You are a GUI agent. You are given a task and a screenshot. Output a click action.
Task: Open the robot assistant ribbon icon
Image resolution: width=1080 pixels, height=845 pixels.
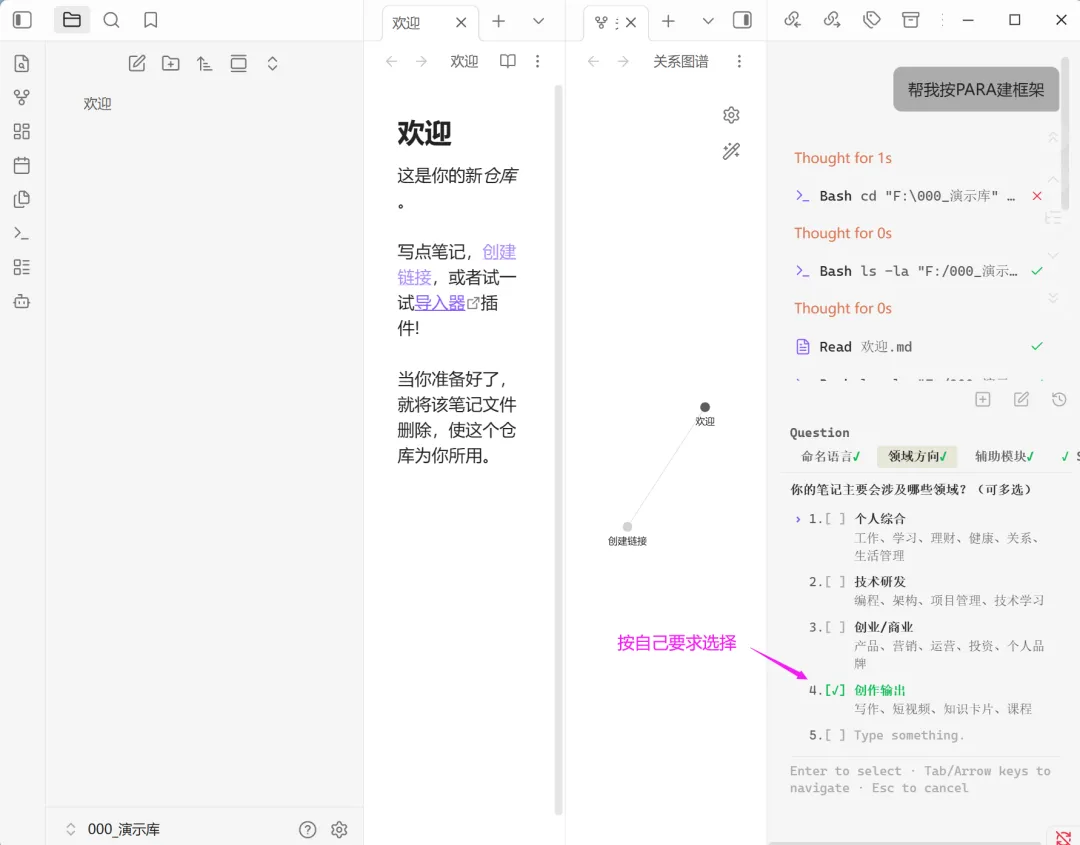click(21, 301)
